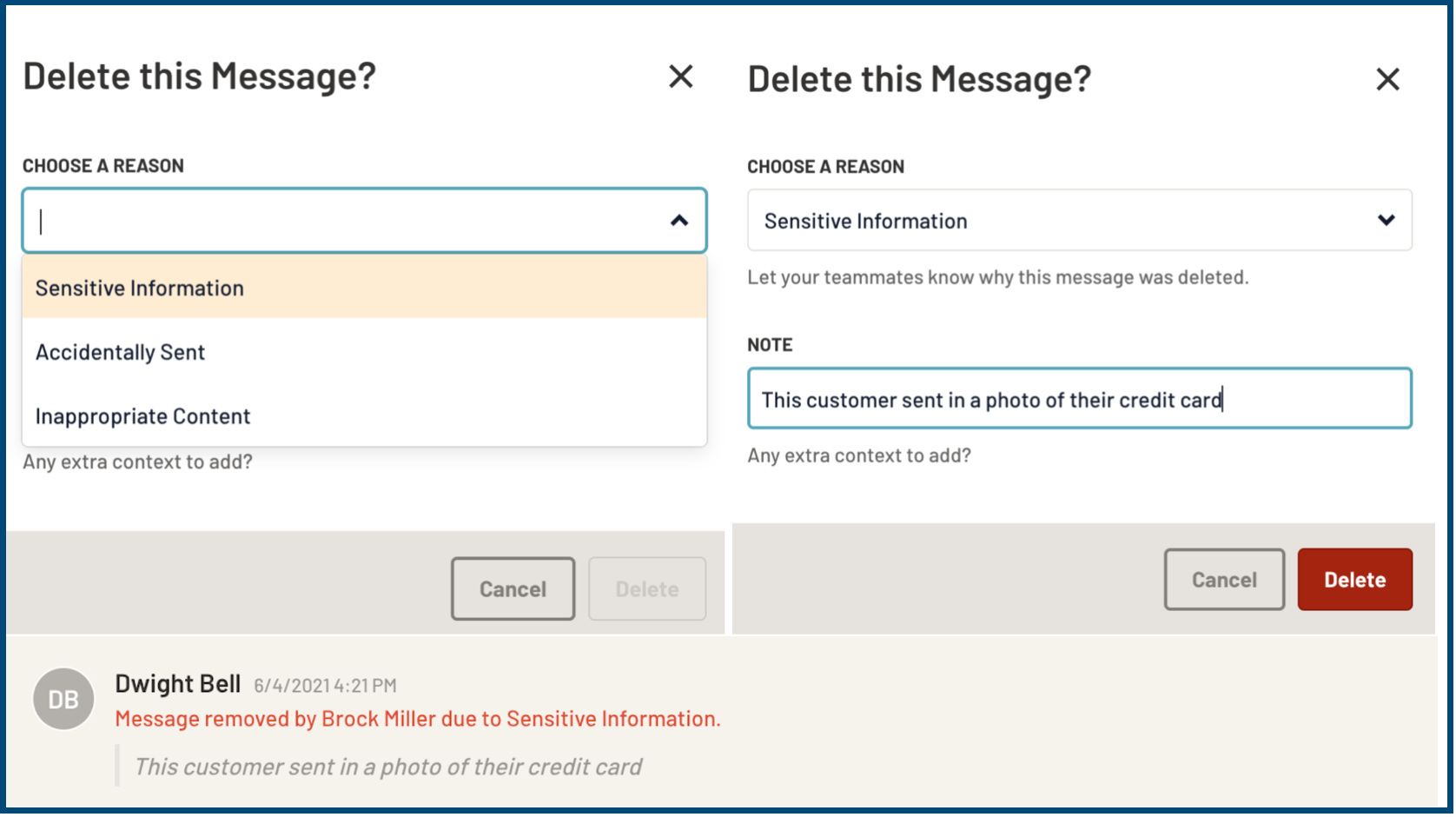Click the disabled Delete button
Screen dimensions: 1456x817
(646, 588)
